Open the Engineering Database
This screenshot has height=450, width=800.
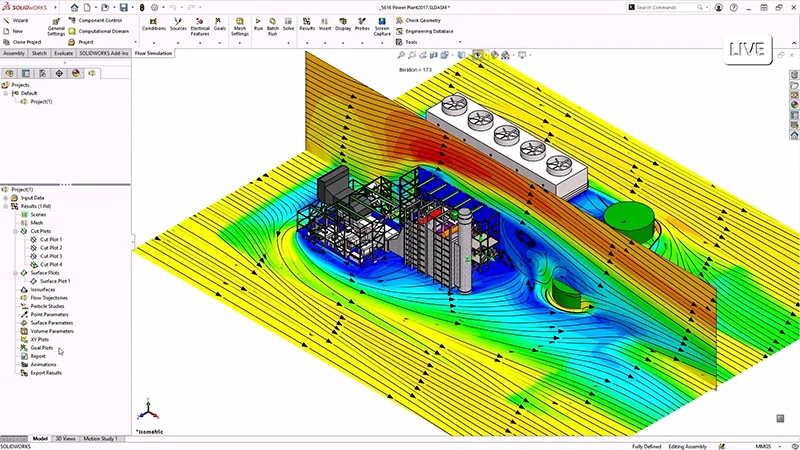(x=428, y=31)
